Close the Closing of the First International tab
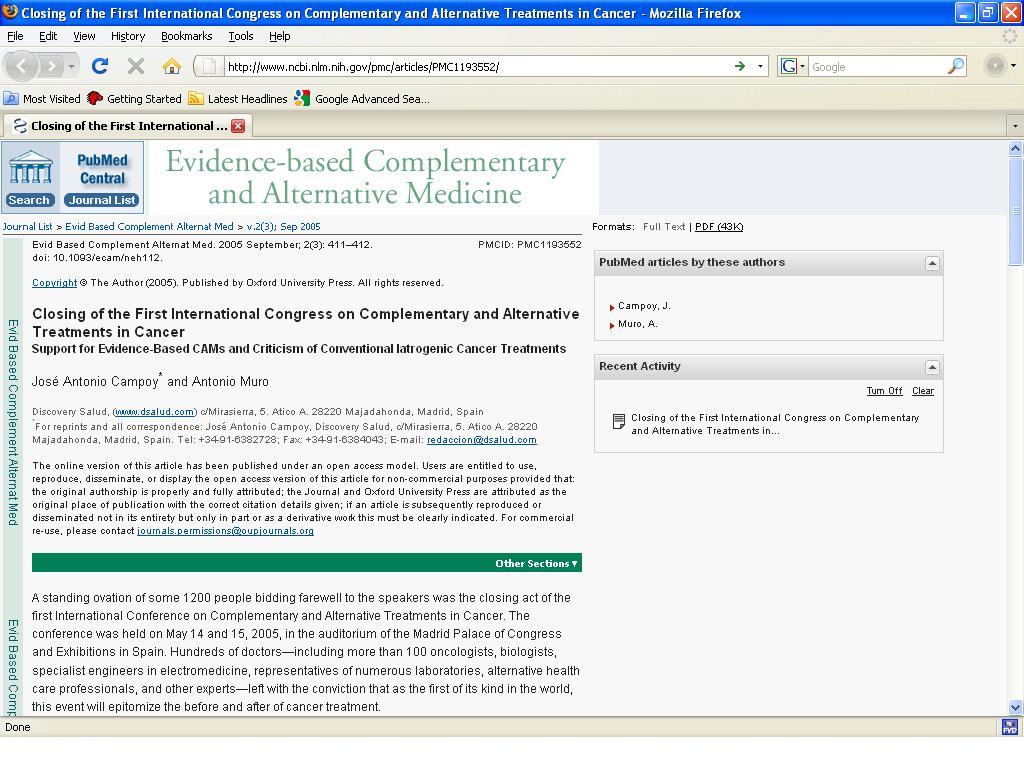 click(238, 126)
